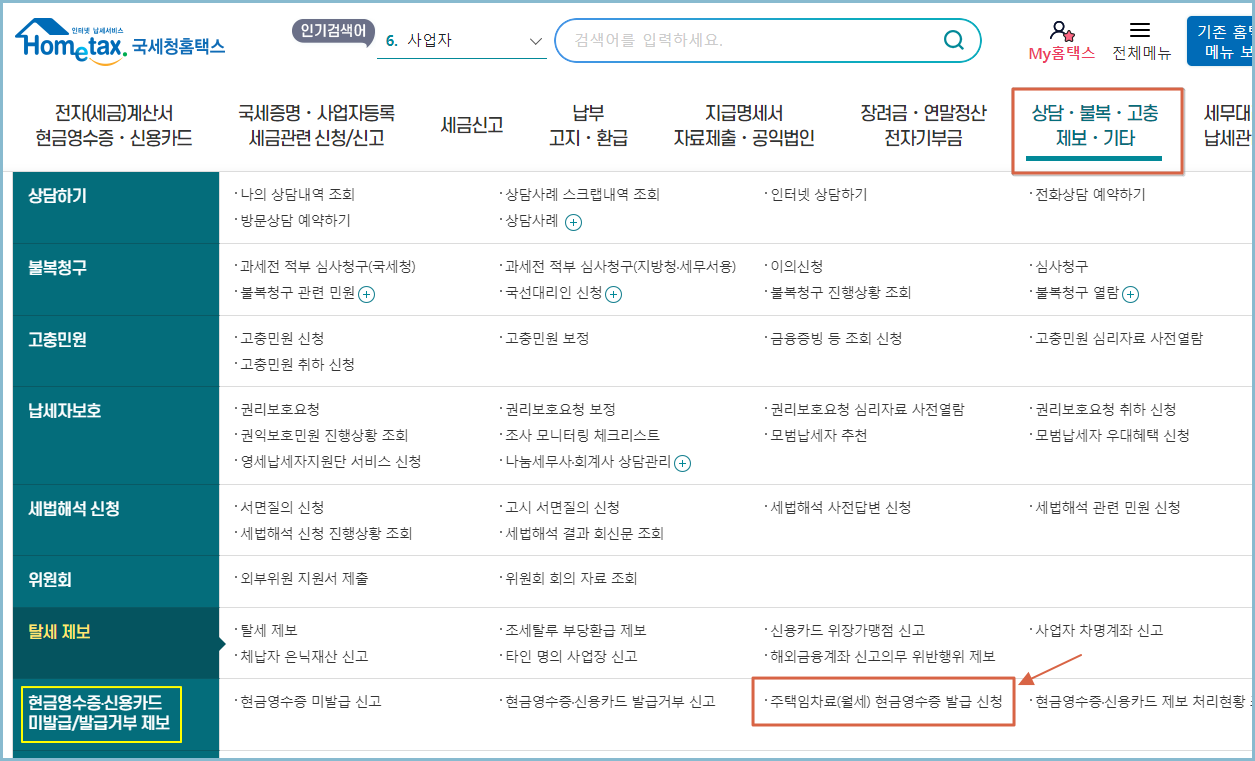Click the plus icon beside 국선대리인 신청
The height and width of the screenshot is (761, 1255).
(x=612, y=294)
